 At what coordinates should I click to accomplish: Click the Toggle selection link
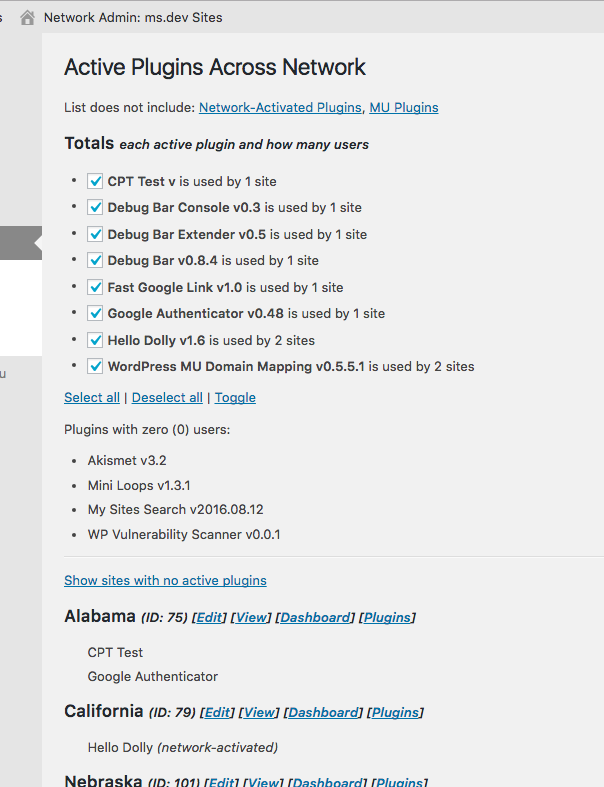(235, 398)
